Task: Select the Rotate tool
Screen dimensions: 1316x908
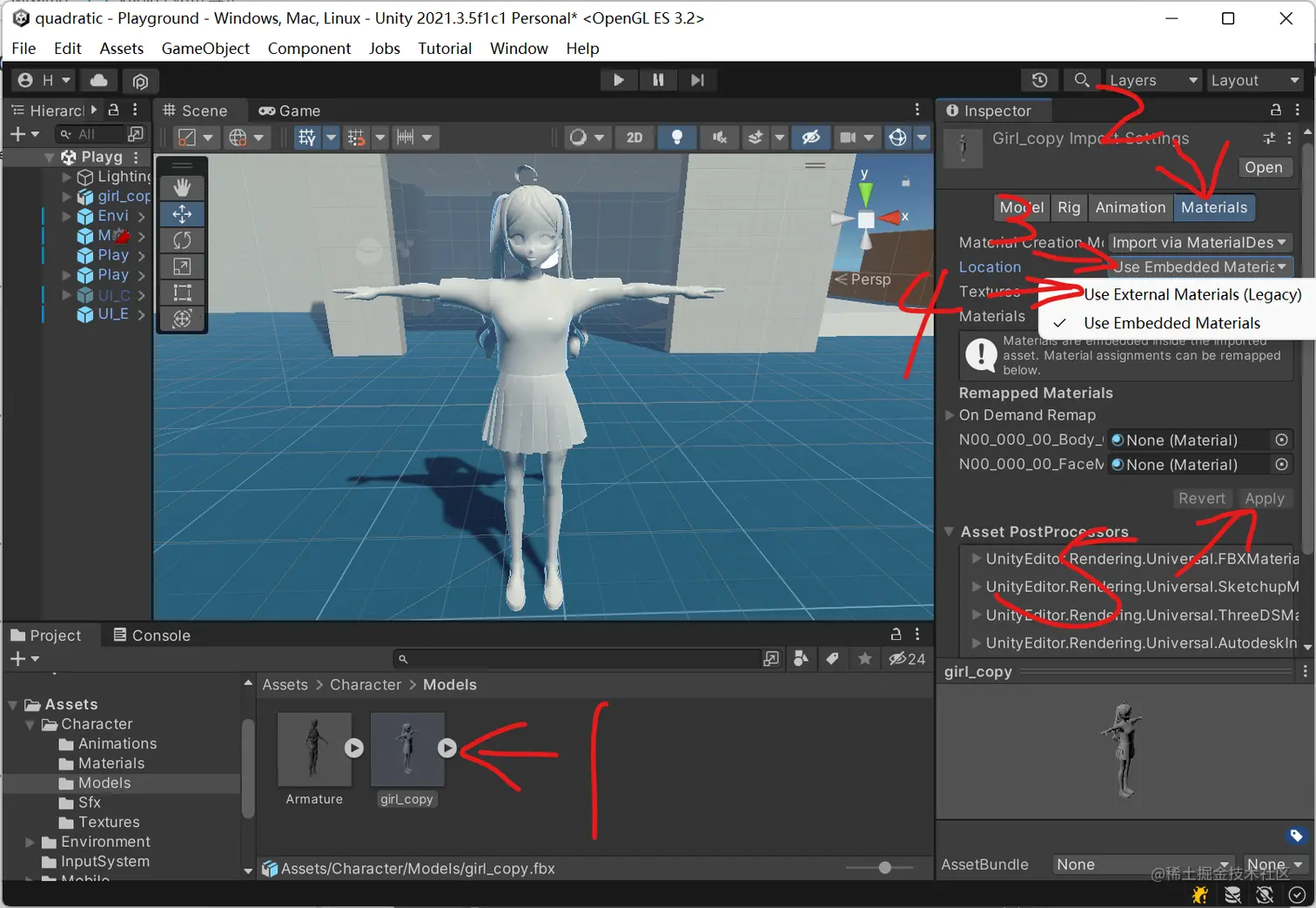Action: tap(182, 239)
